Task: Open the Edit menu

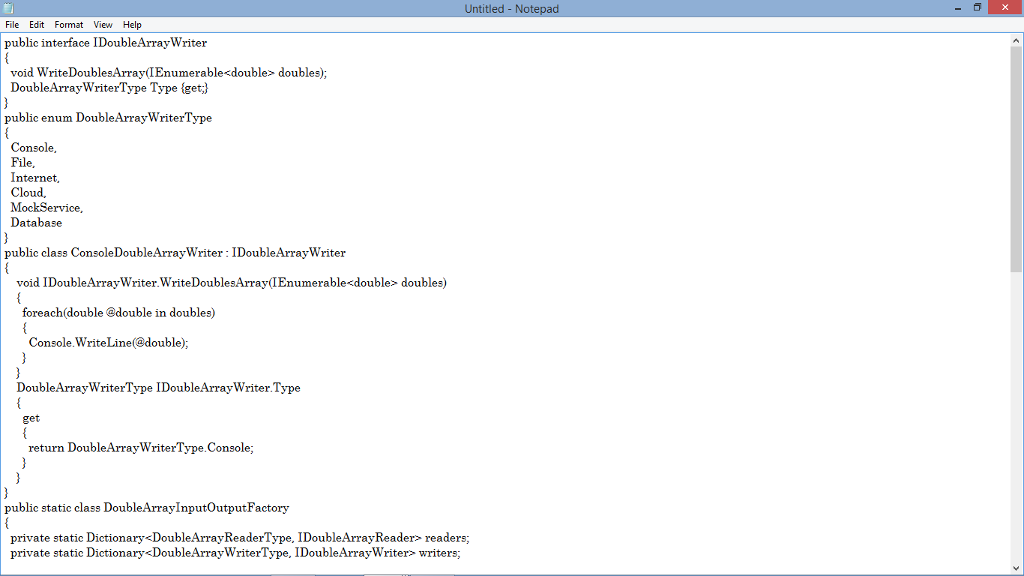Action: coord(37,25)
